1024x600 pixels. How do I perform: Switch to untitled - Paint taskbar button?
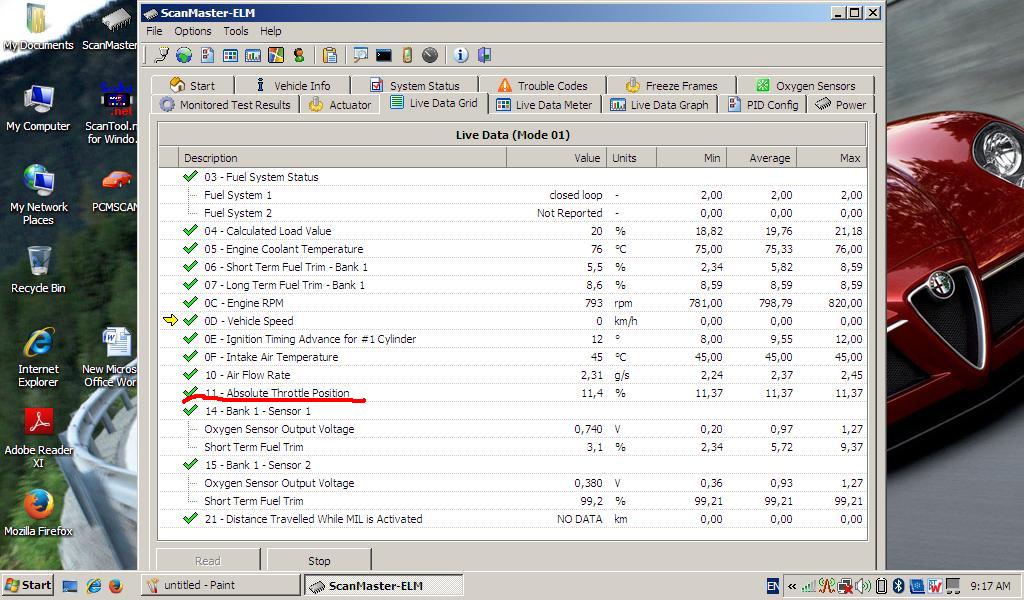coord(220,585)
